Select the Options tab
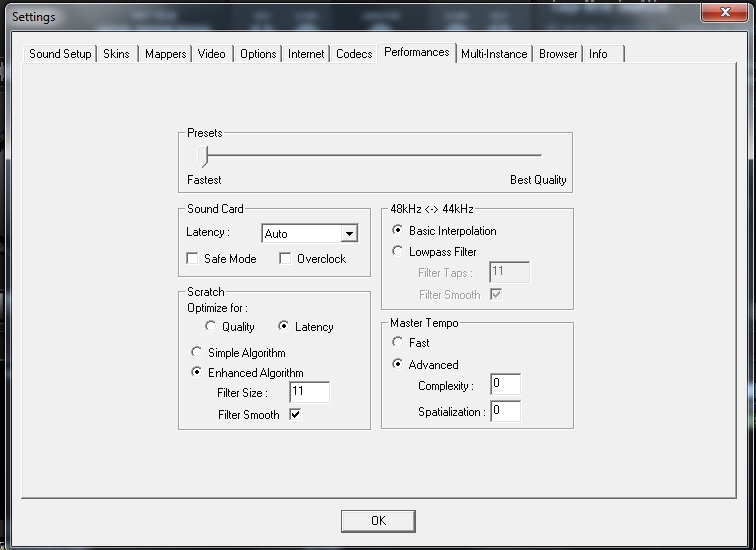Viewport: 756px width, 550px height. pyautogui.click(x=258, y=54)
